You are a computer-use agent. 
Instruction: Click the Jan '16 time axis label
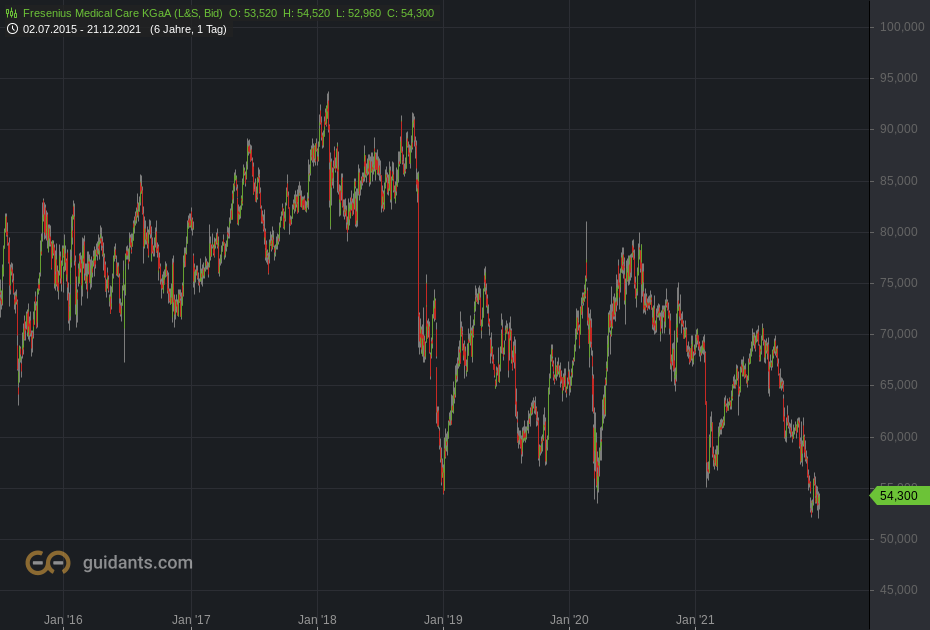click(63, 620)
